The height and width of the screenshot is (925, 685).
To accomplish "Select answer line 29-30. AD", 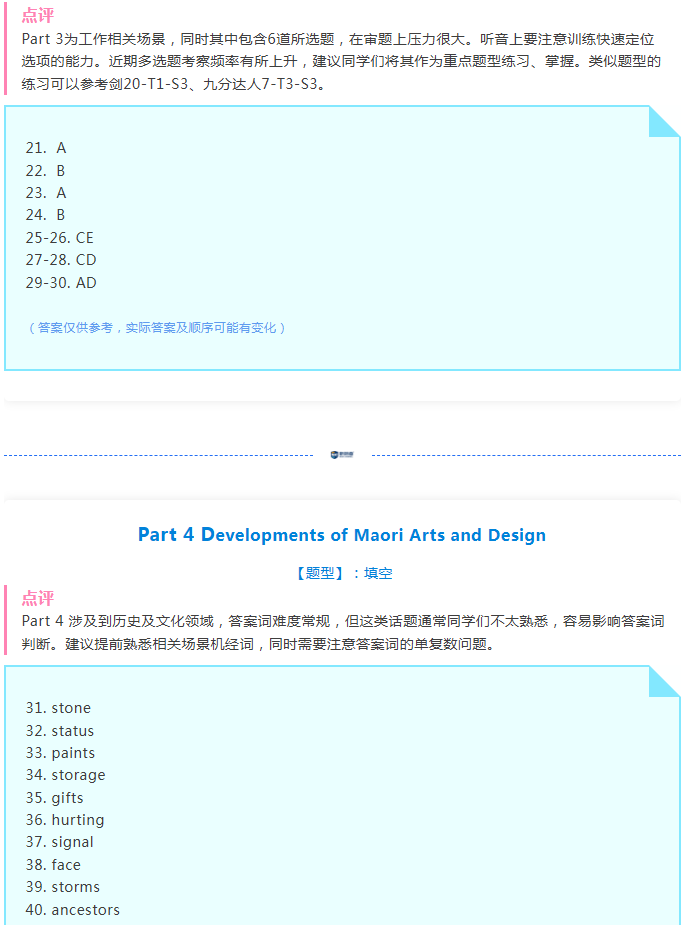I will coord(61,283).
